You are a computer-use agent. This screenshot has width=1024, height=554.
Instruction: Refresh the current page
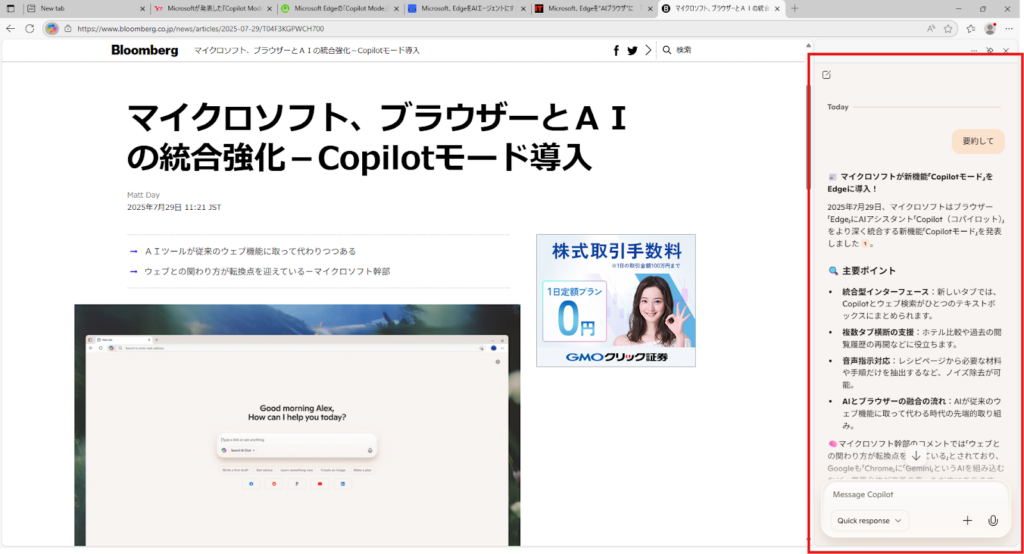(29, 29)
